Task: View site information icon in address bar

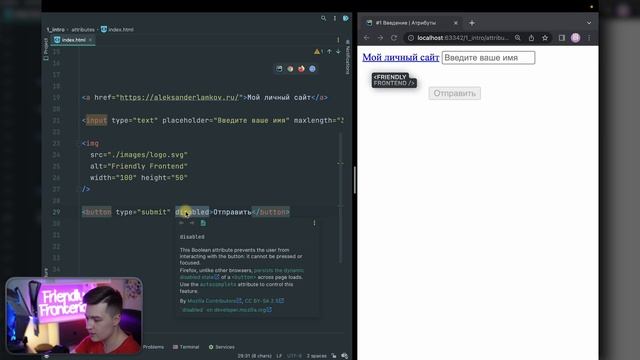Action: pos(411,38)
